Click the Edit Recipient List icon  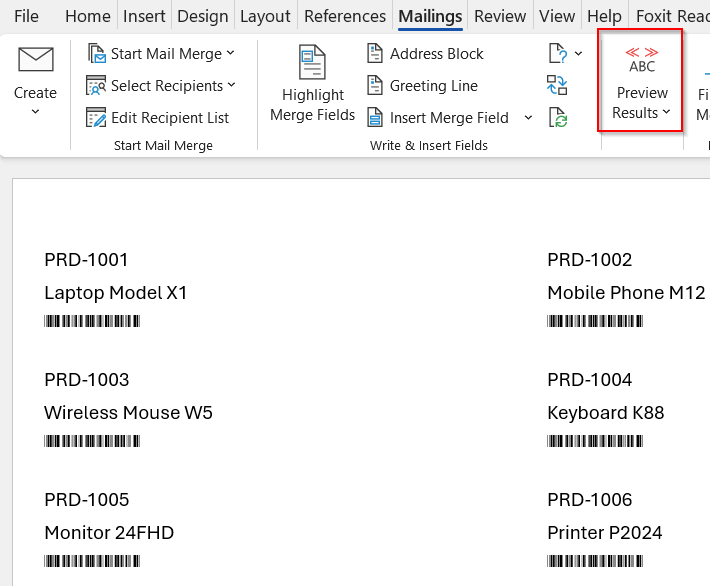click(x=96, y=117)
